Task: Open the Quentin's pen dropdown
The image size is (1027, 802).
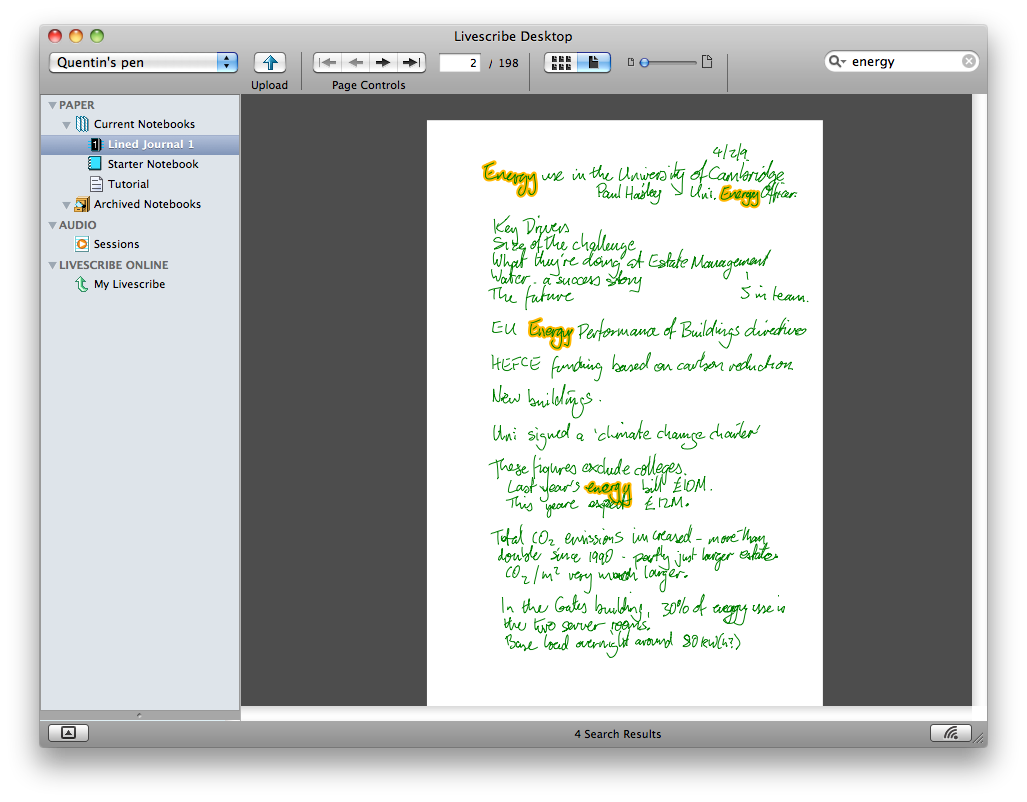Action: coord(143,62)
